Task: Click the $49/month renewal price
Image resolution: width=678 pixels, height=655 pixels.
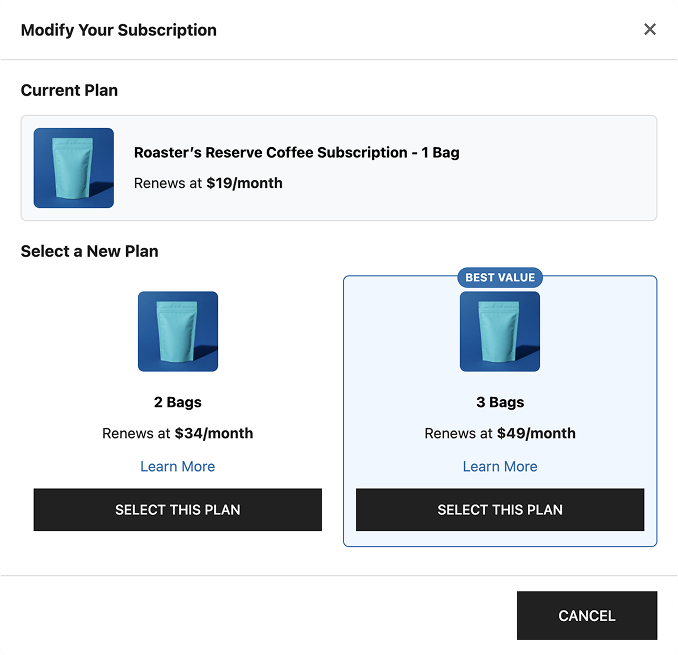Action: click(x=536, y=433)
